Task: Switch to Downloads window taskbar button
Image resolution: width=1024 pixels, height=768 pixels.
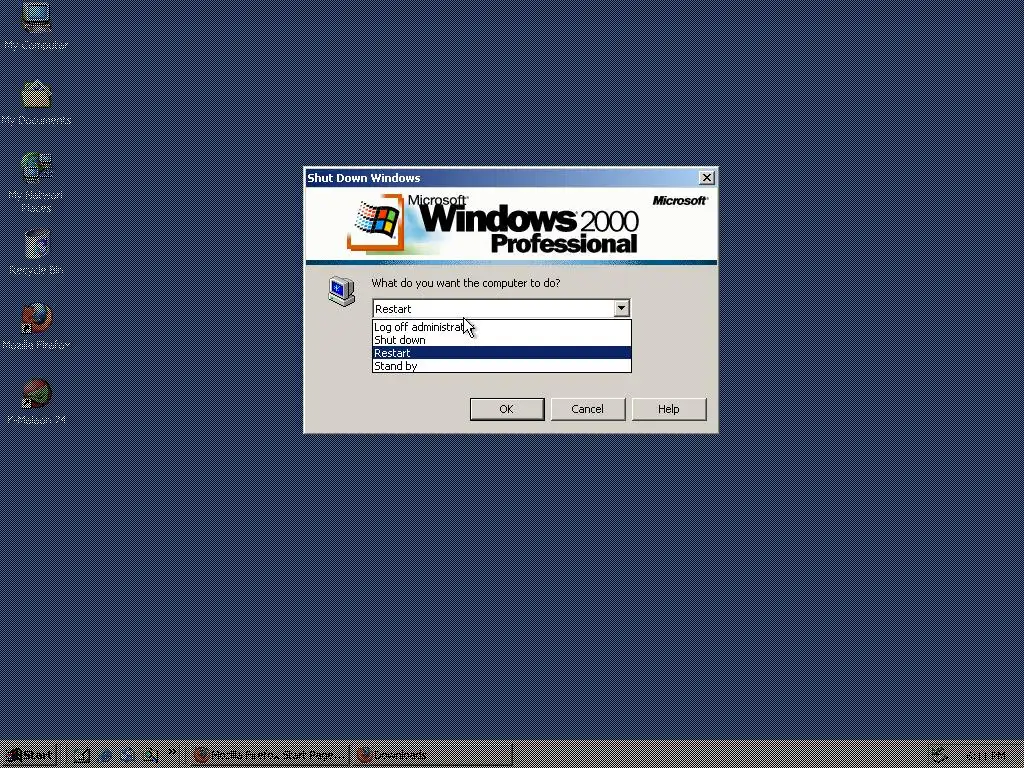Action: (432, 755)
